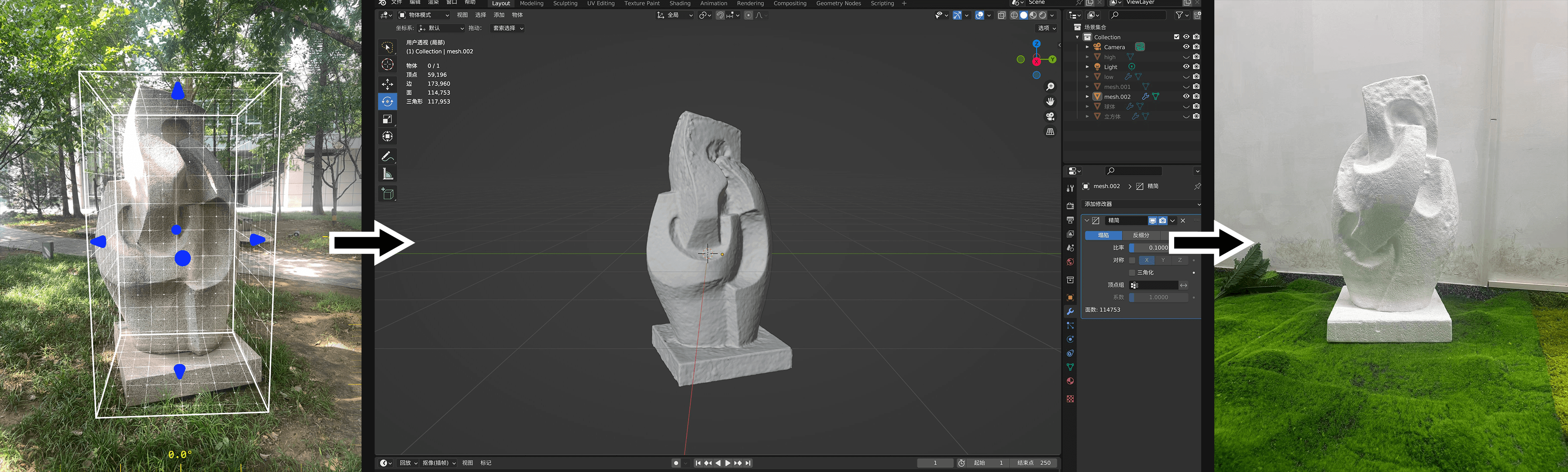This screenshot has height=472, width=1568.
Task: Select the Move tool in toolbar
Action: pos(387,84)
